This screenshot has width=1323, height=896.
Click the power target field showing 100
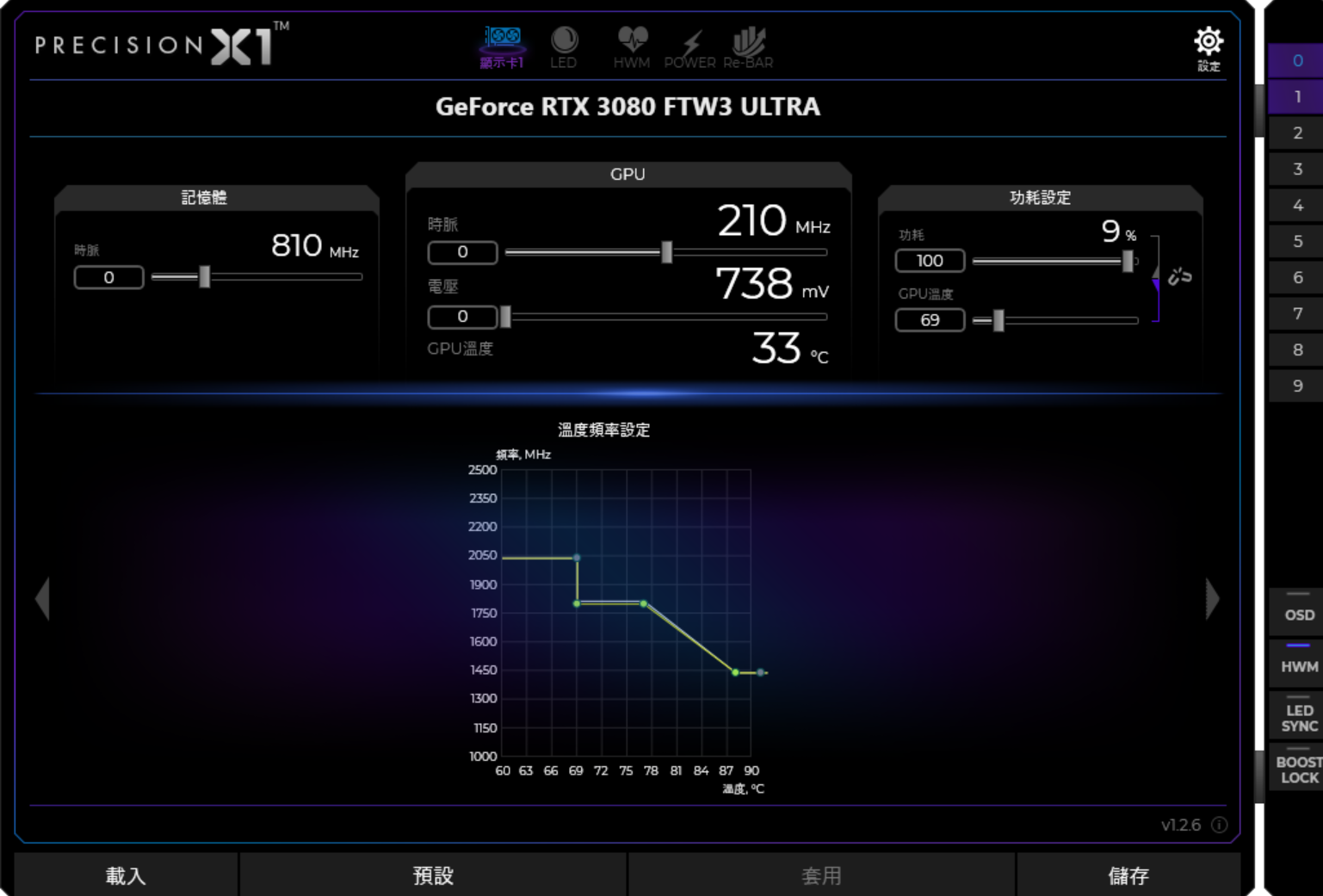tap(930, 261)
